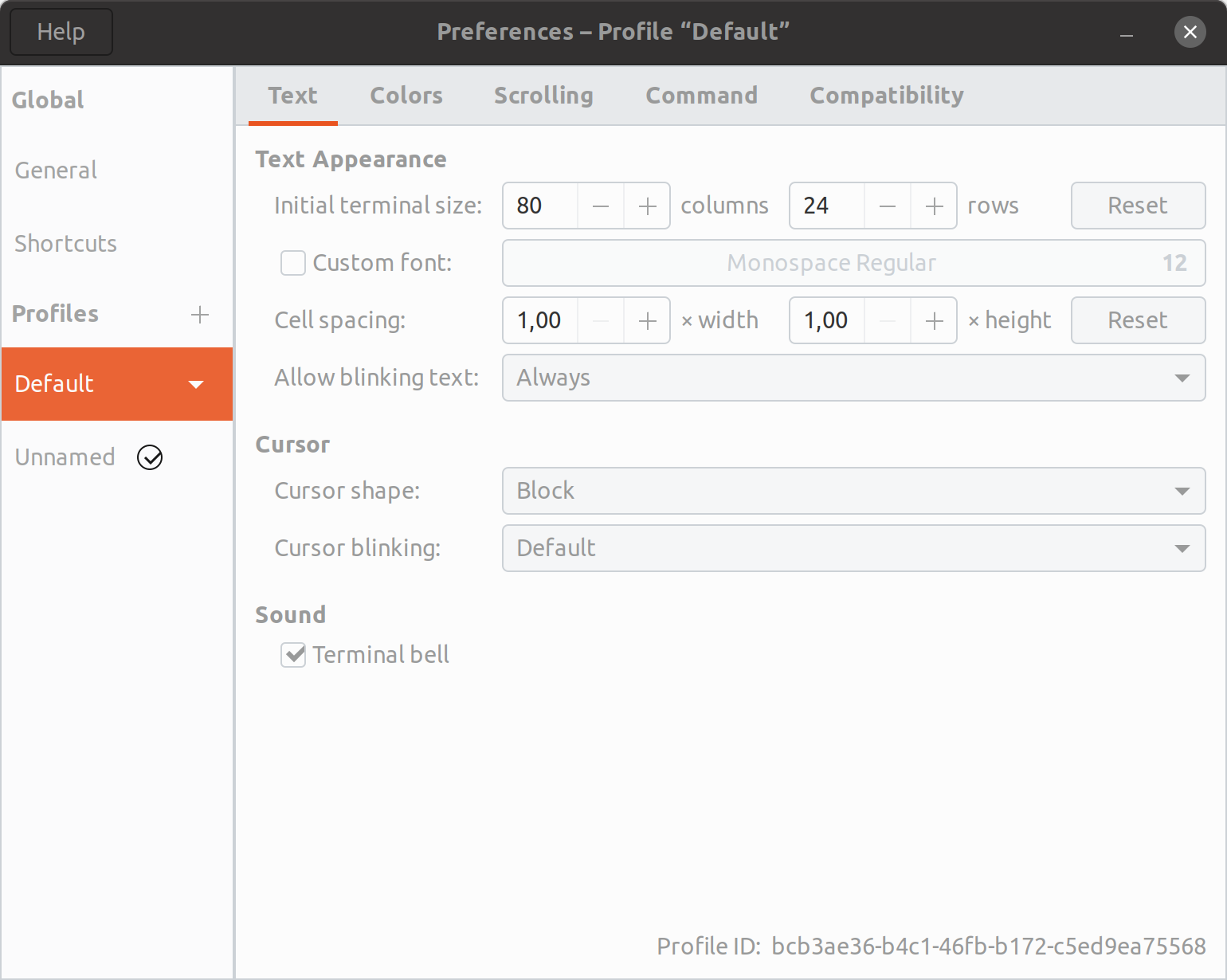Screen dimensions: 1227x980
Task: Add a new profile with plus icon
Action: click(x=200, y=314)
